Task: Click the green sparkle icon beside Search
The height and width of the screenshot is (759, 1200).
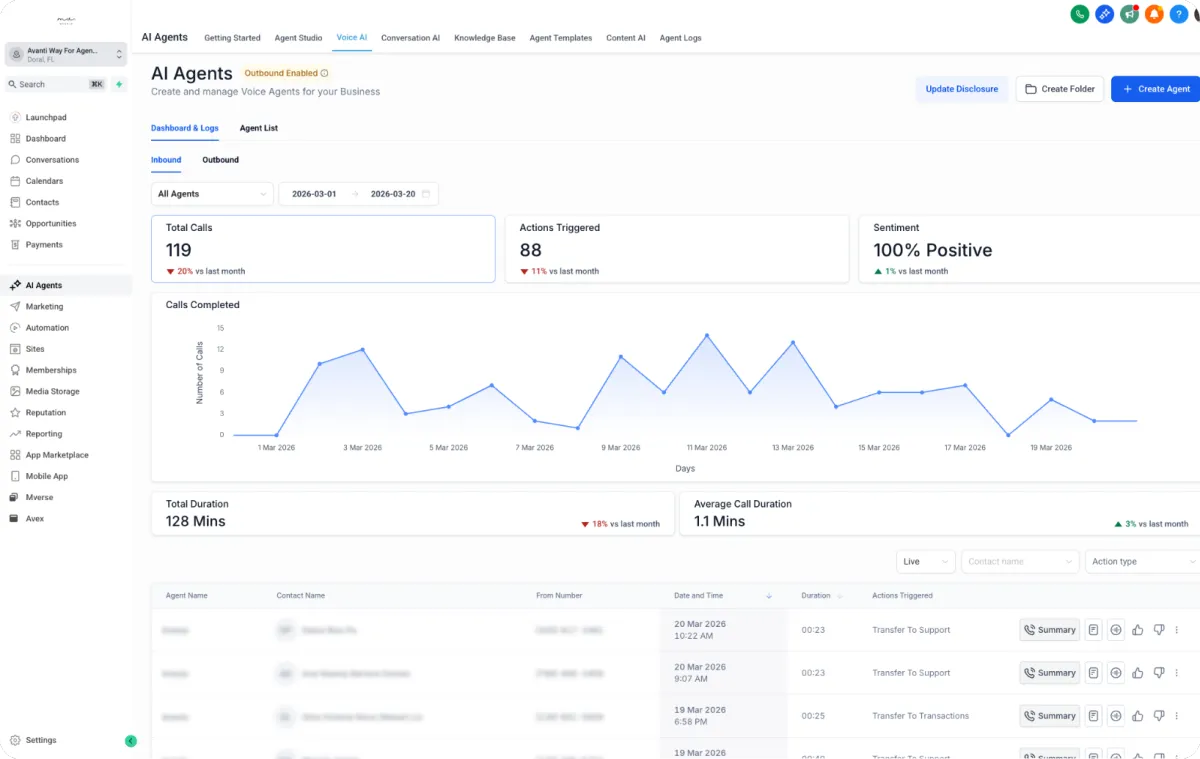Action: pyautogui.click(x=119, y=84)
